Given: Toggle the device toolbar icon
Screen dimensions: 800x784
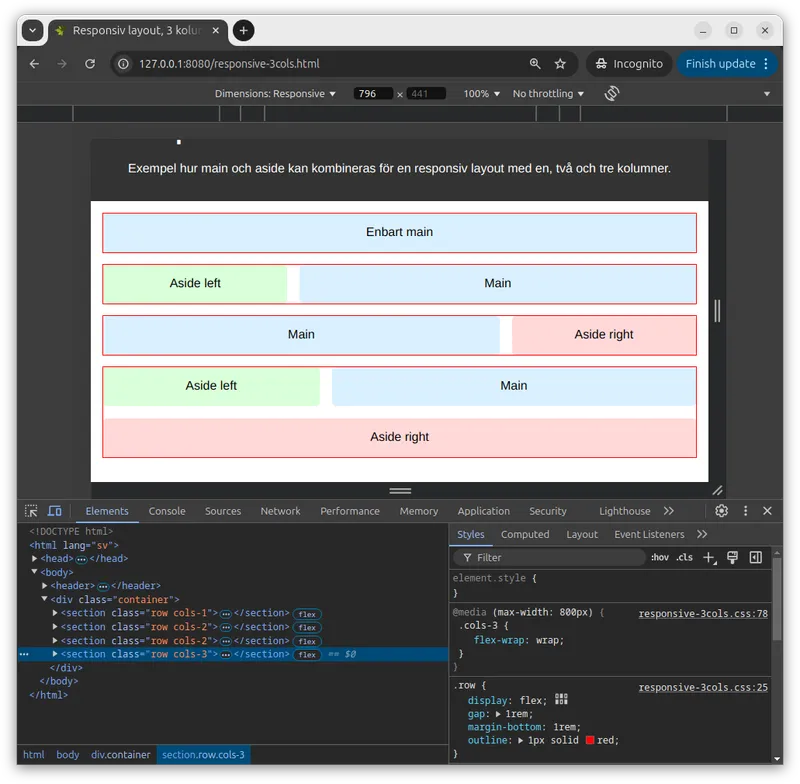Looking at the screenshot, I should pyautogui.click(x=55, y=511).
